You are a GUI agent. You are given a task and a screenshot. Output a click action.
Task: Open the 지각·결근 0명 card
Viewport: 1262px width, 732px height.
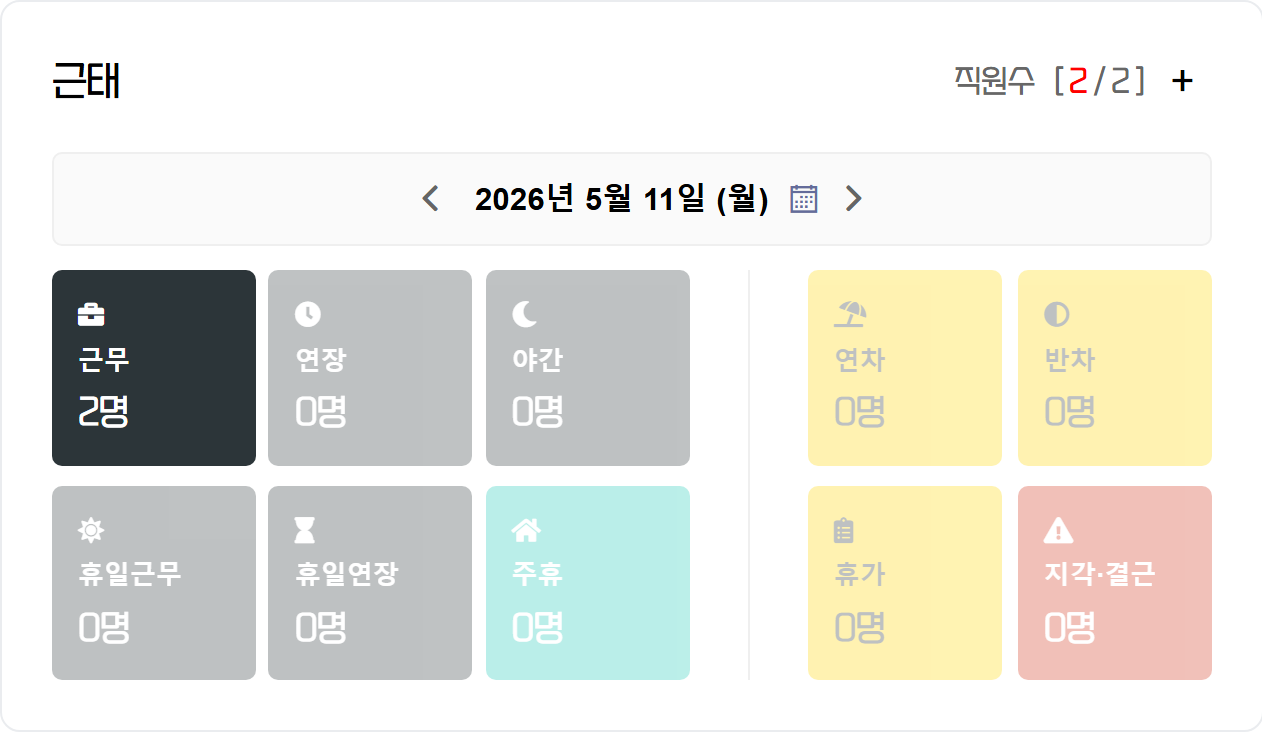1115,583
